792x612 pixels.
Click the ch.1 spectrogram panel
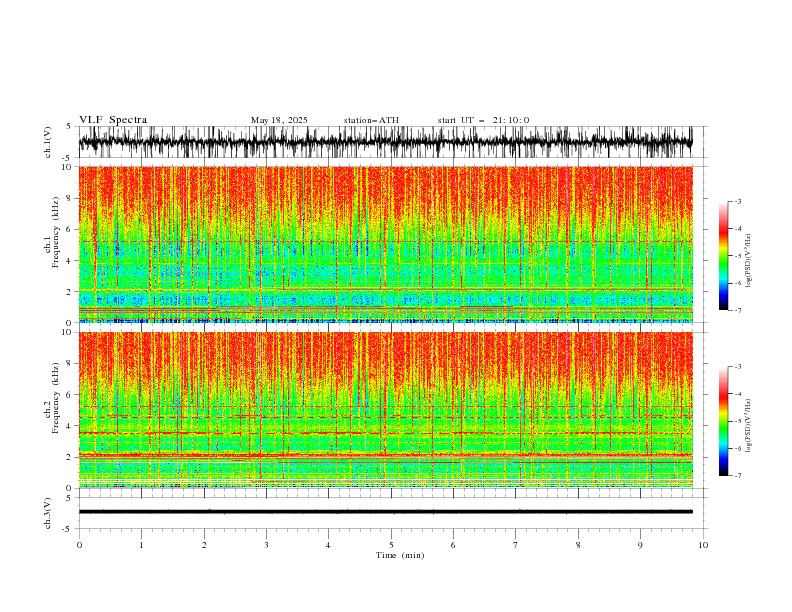point(386,244)
